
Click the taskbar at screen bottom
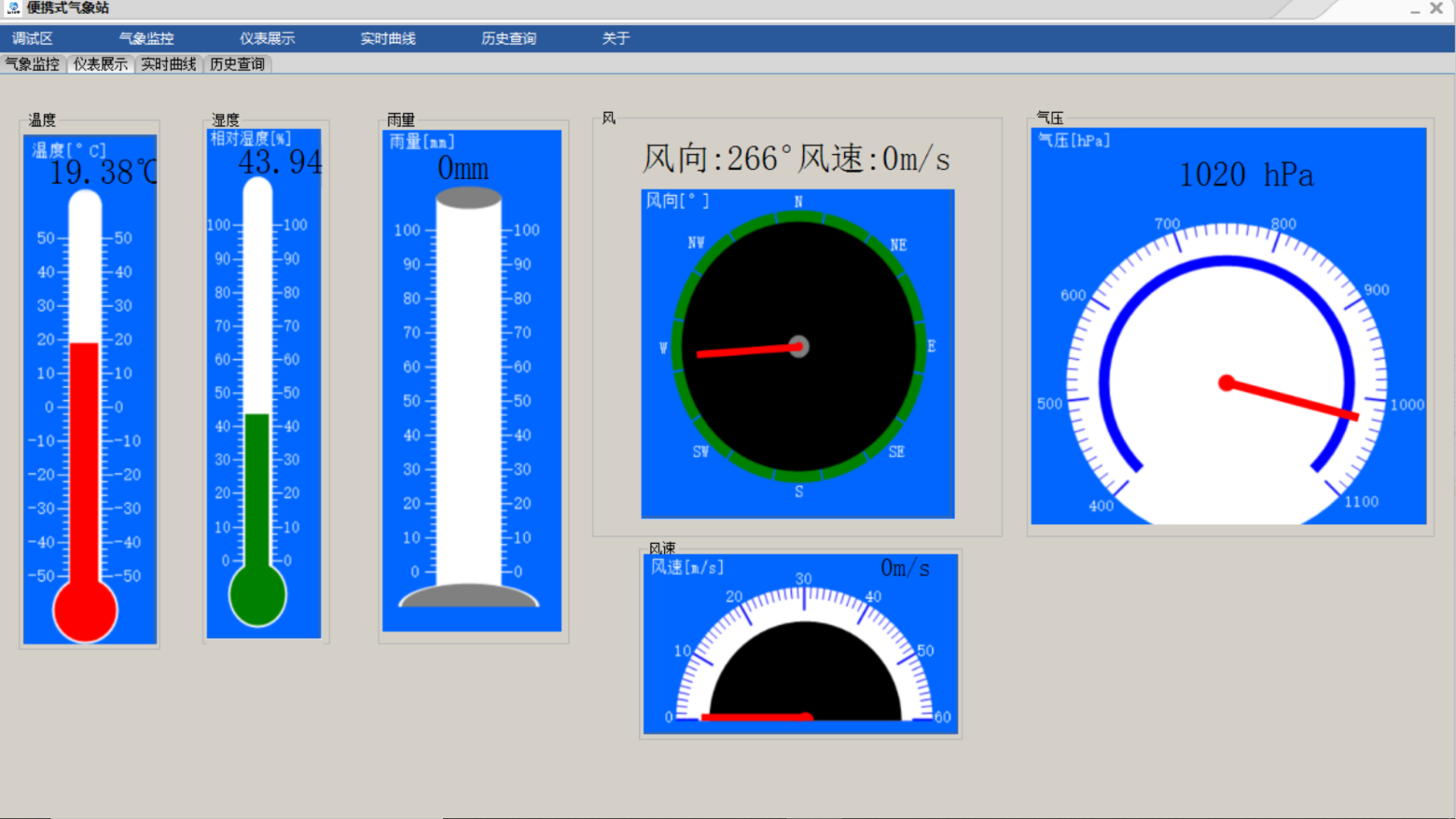(728, 812)
